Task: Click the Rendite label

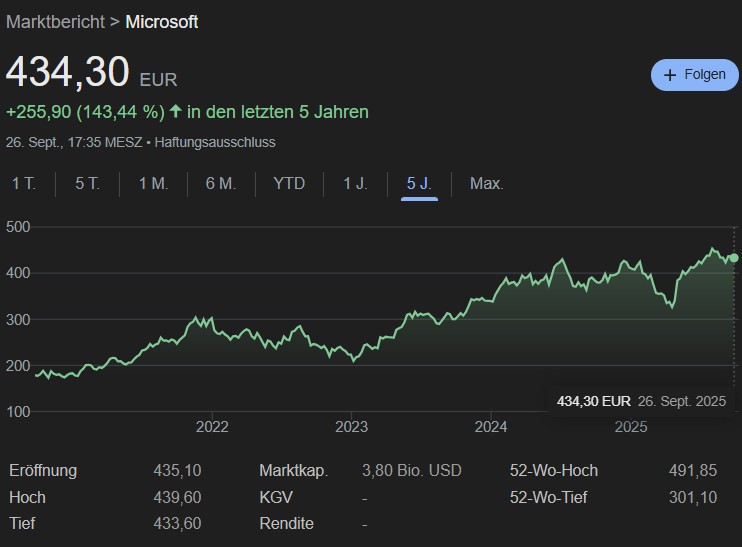Action: 286,523
